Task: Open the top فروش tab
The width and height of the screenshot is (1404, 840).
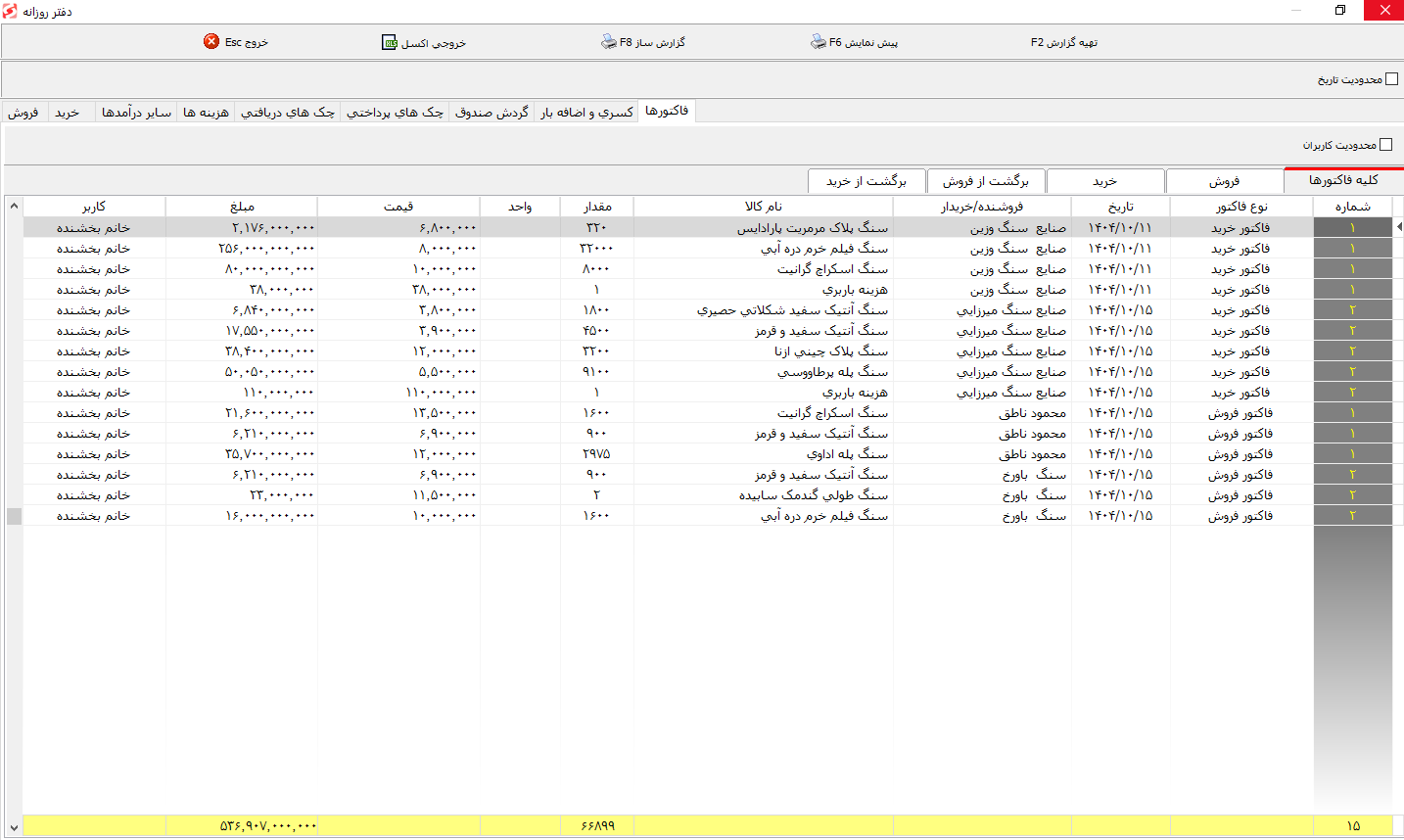Action: click(23, 113)
